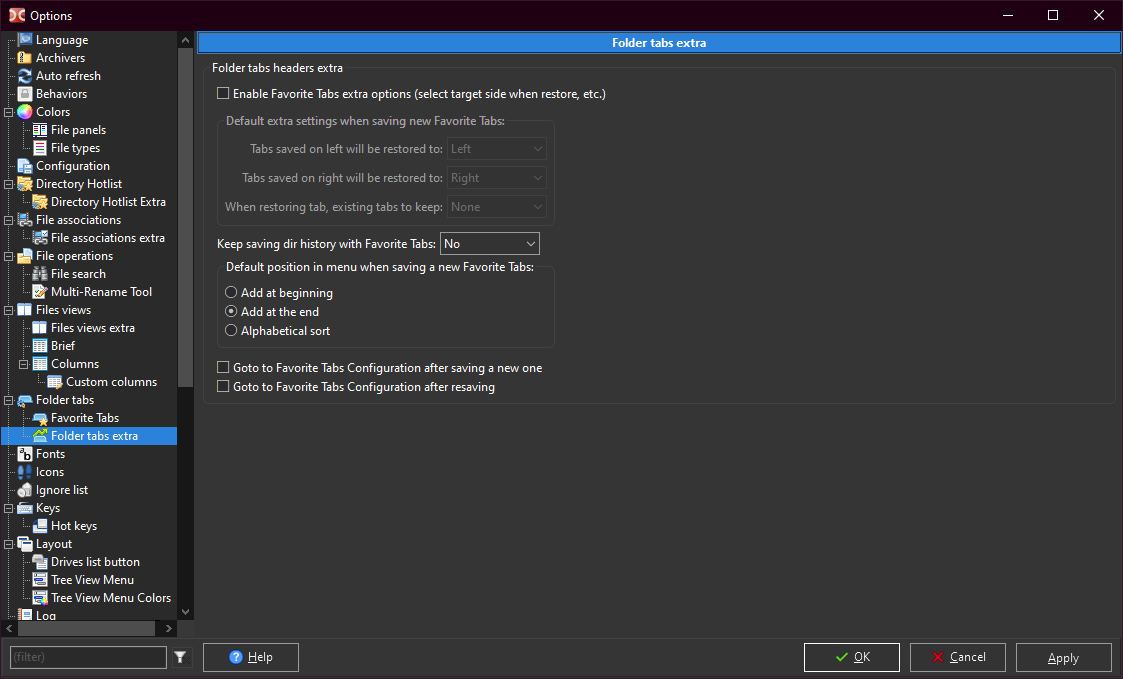This screenshot has height=679, width=1123.
Task: Click the Archivers icon in tree
Action: 25,58
